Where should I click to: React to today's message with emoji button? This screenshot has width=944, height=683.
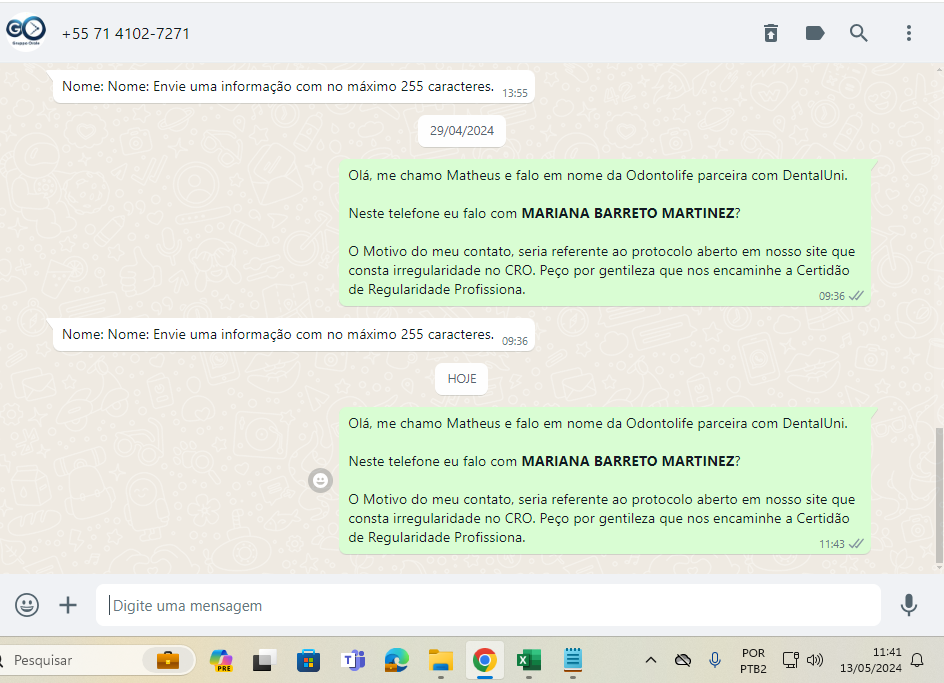tap(320, 480)
